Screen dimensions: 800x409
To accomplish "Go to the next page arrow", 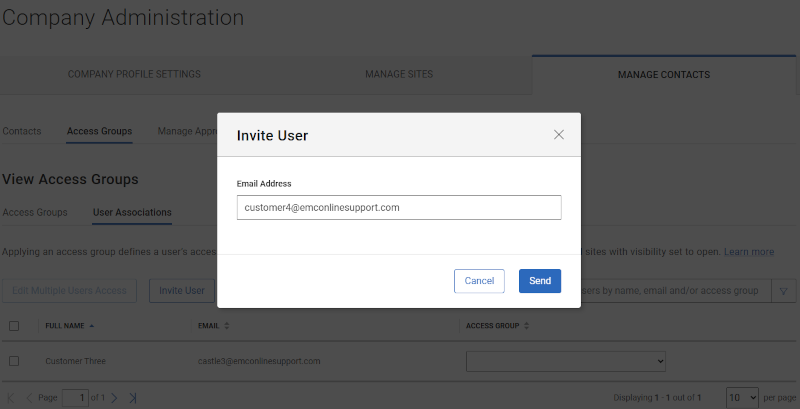I will tap(115, 398).
